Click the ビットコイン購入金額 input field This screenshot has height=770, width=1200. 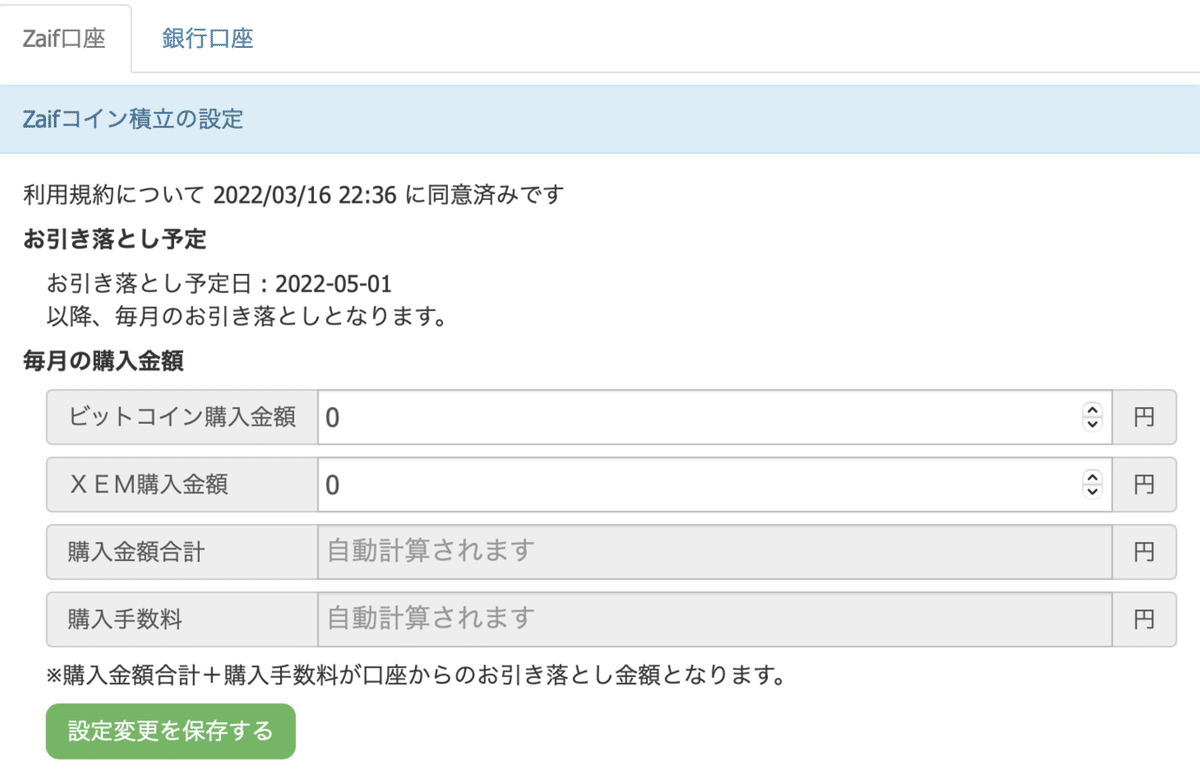[x=700, y=417]
